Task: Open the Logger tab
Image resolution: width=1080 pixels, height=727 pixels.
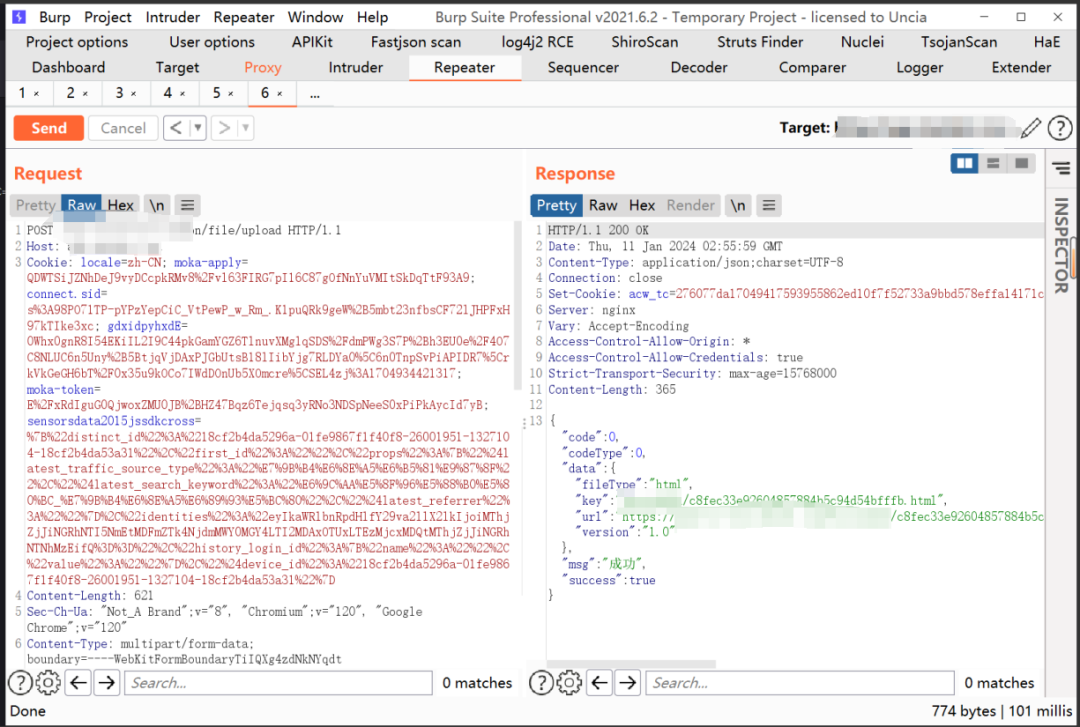Action: coord(920,68)
